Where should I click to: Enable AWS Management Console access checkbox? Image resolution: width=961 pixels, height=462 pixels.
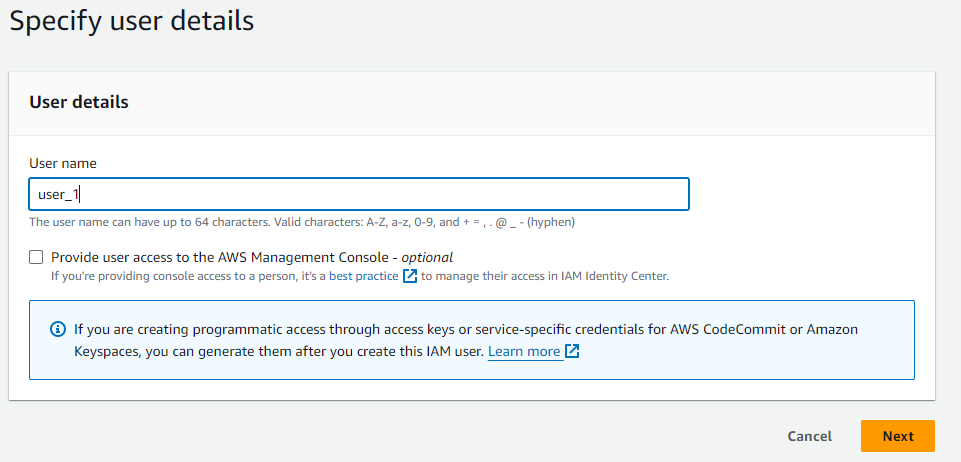[x=37, y=257]
